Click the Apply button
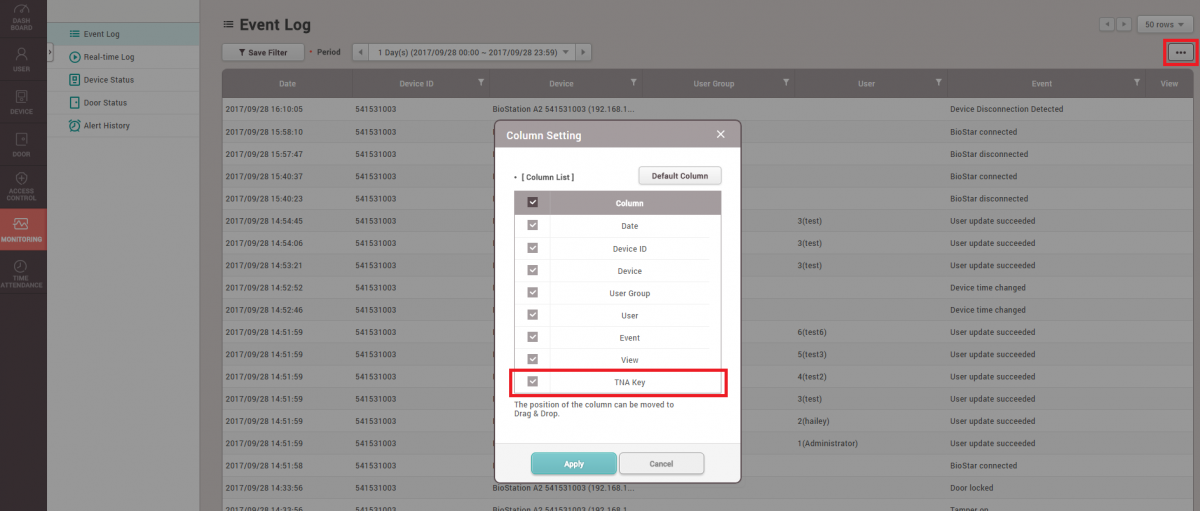Screen dimensions: 1200x511 tap(573, 464)
